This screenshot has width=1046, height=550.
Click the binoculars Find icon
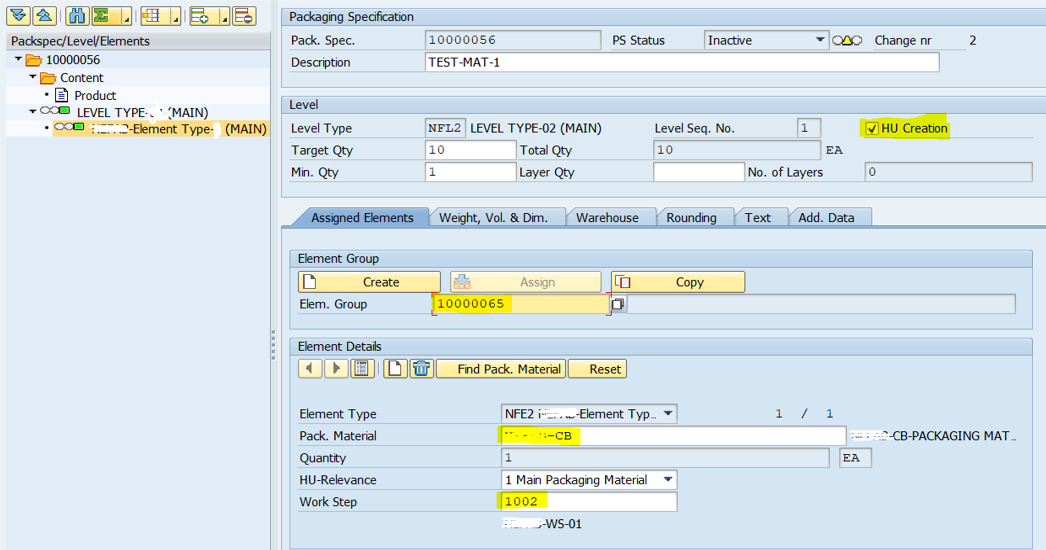78,16
